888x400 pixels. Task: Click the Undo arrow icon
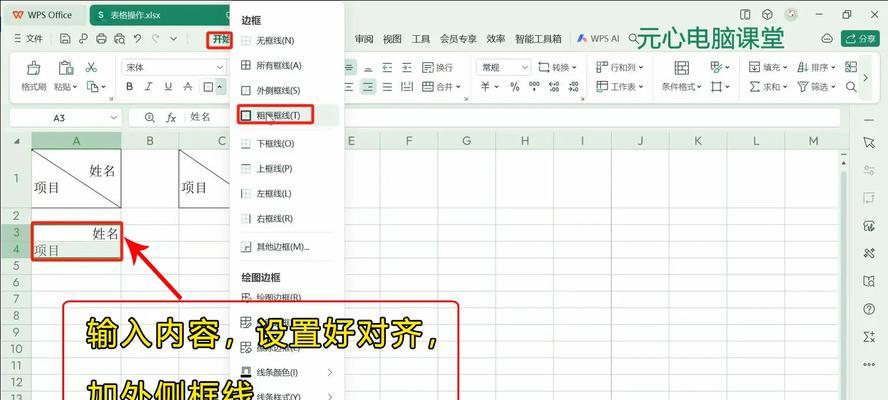138,39
